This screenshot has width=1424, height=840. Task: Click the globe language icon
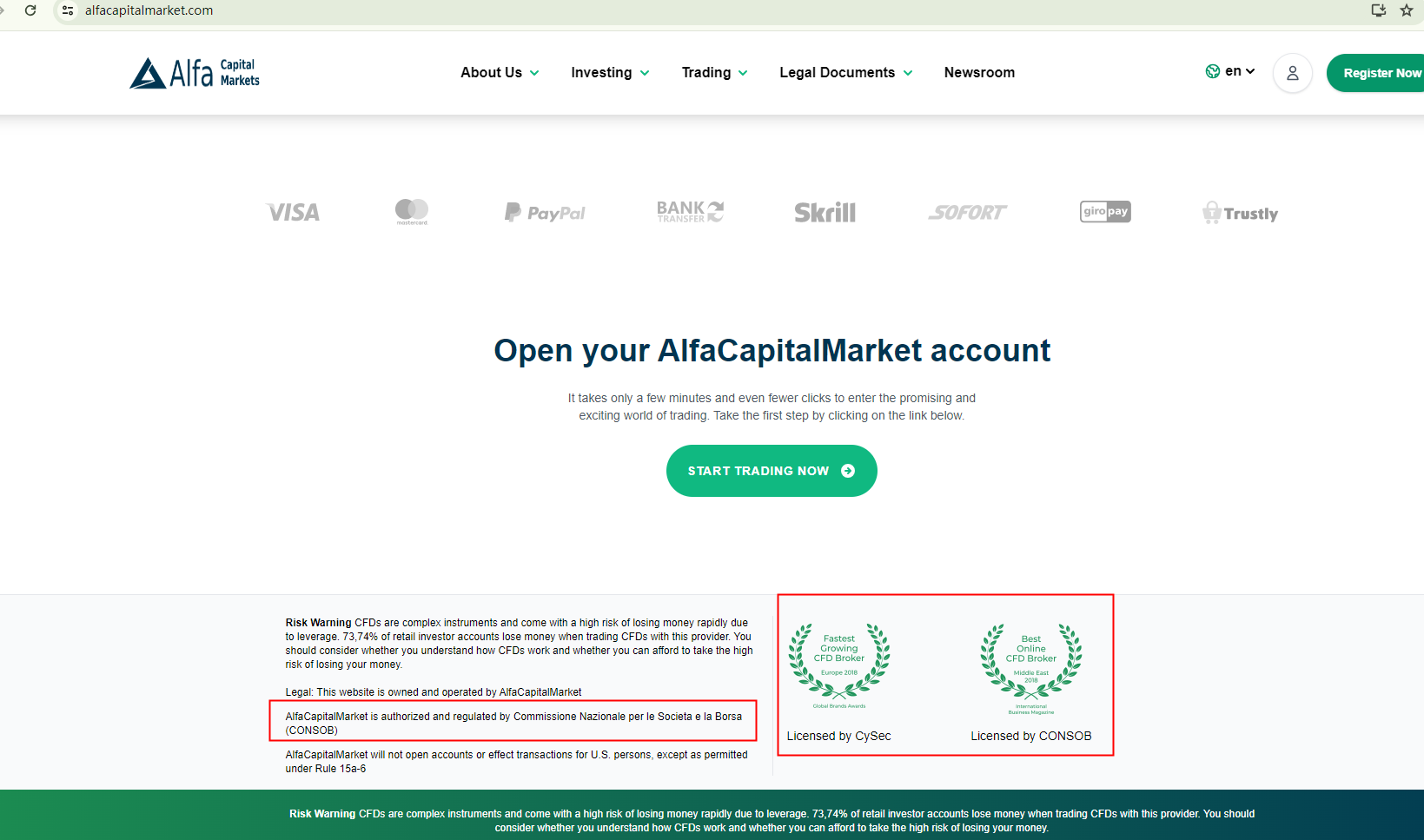point(1213,71)
